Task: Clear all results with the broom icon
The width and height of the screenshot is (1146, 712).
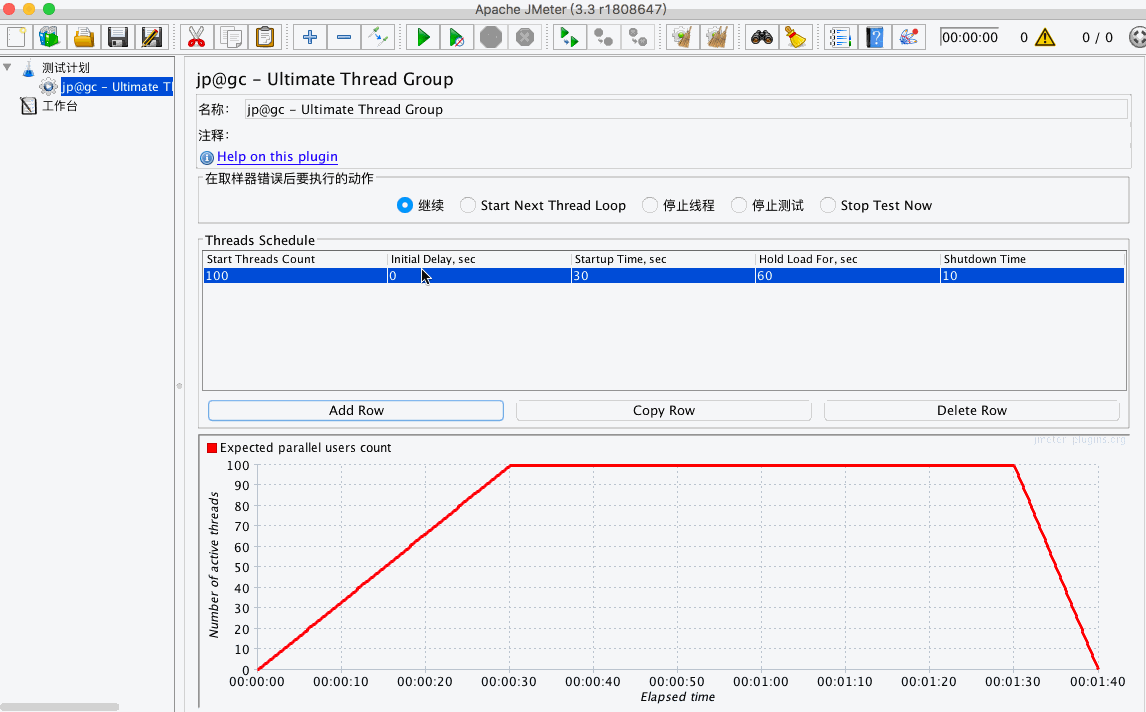Action: [x=795, y=36]
